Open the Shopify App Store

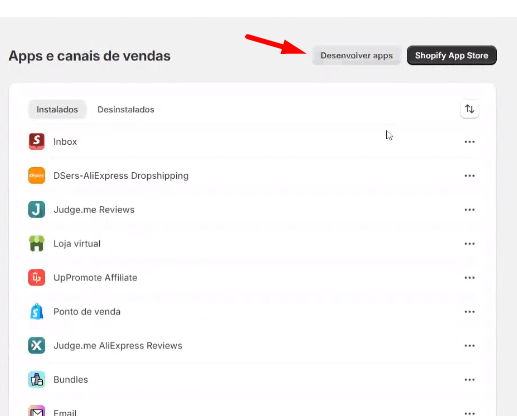coord(452,55)
